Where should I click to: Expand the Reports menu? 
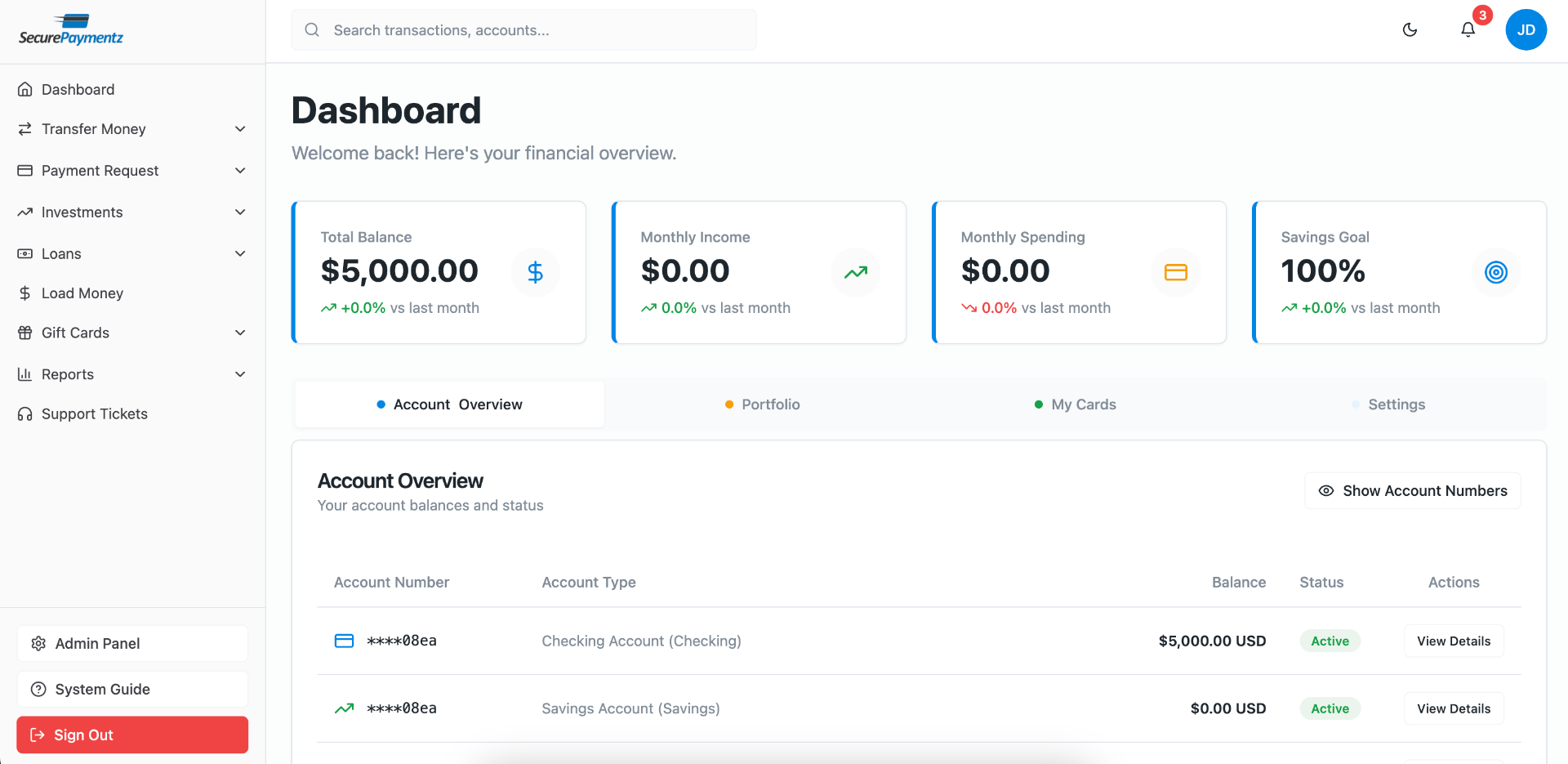[x=68, y=373]
